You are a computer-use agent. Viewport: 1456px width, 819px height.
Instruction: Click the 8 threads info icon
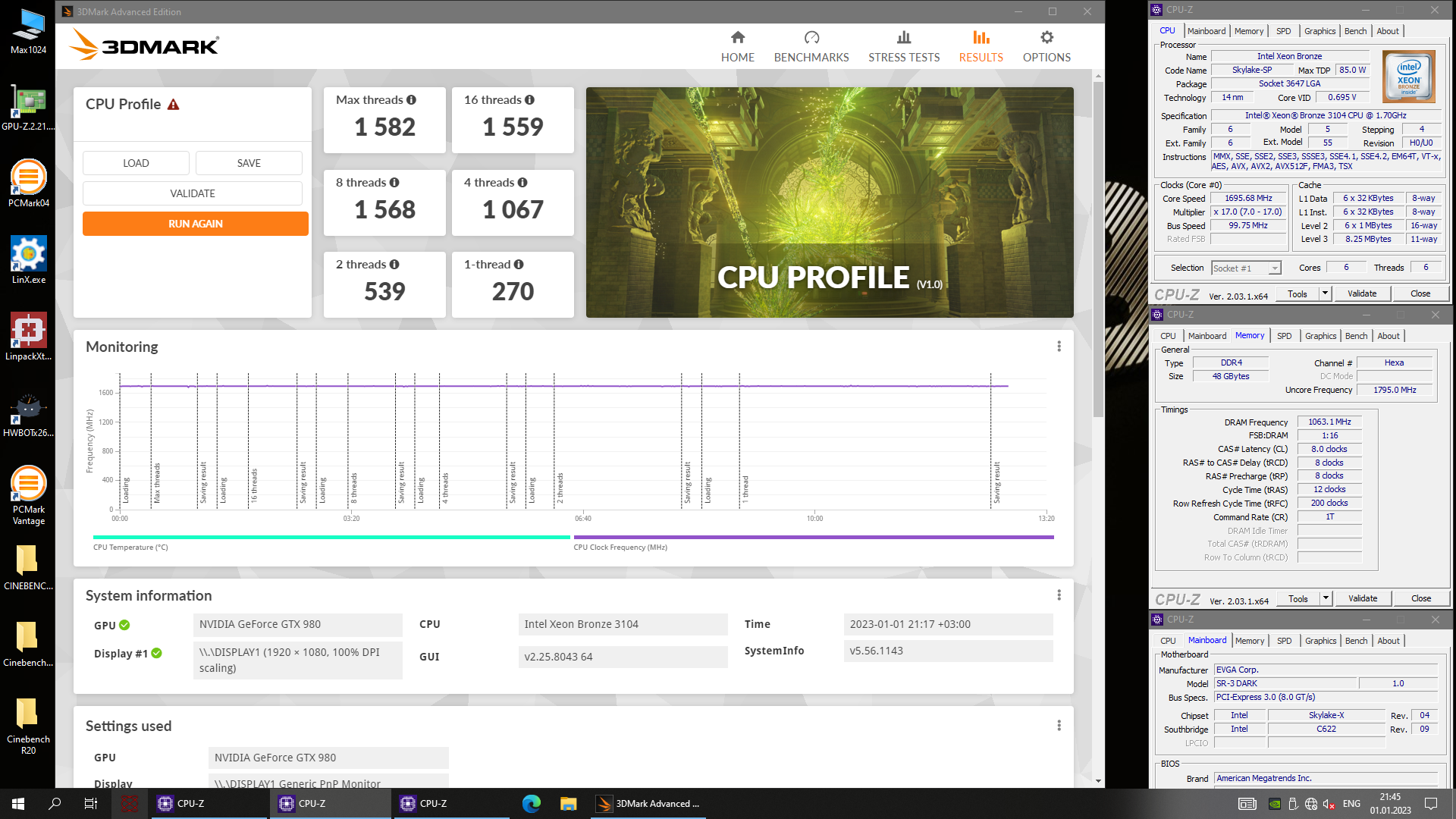pos(394,183)
